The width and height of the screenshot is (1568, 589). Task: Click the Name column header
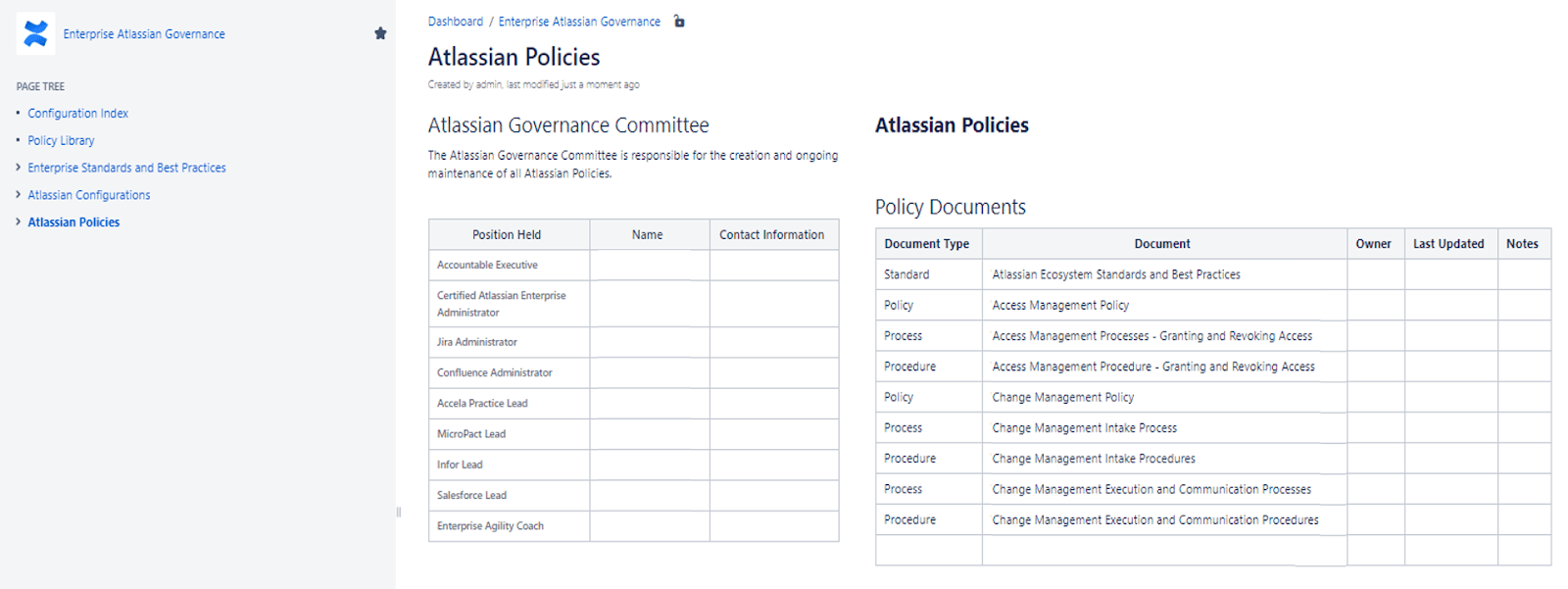click(x=648, y=234)
